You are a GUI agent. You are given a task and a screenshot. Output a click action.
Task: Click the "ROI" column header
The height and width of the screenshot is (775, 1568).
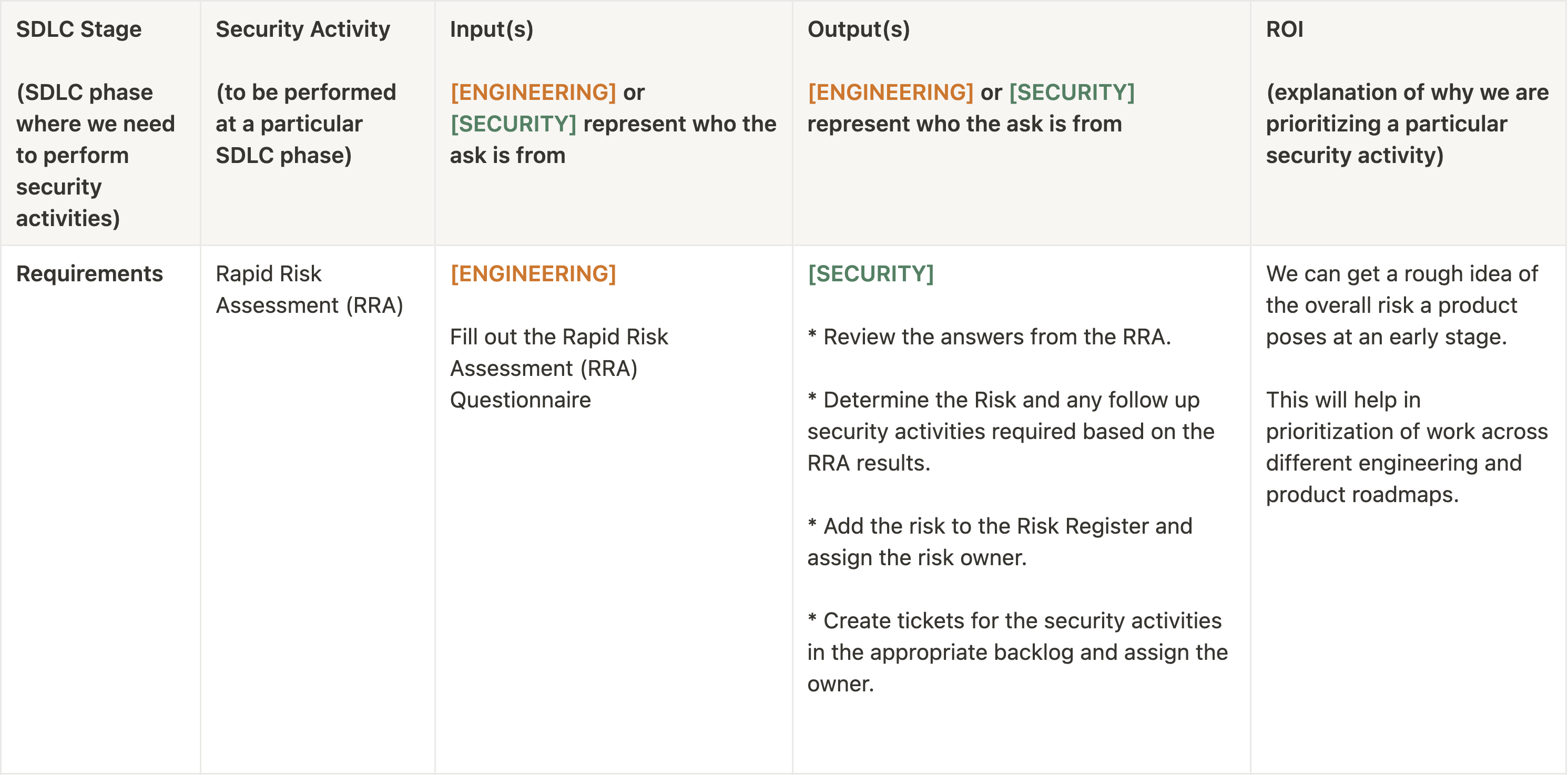coord(1285,29)
